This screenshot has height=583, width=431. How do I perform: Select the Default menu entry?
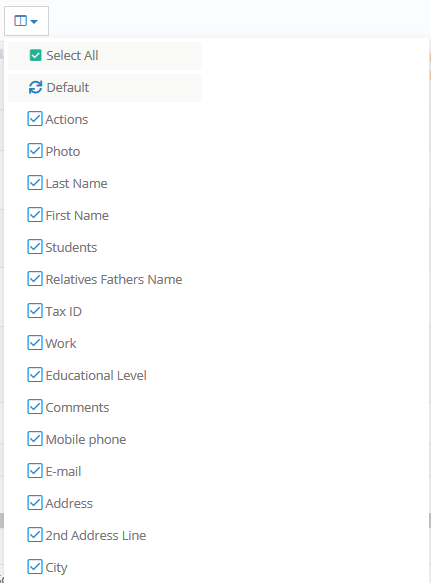click(x=105, y=88)
